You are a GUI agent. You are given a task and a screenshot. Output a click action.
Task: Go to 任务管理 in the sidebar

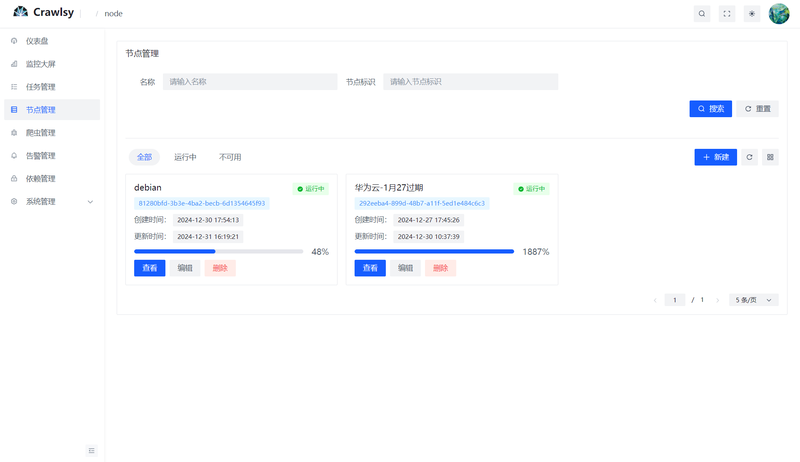point(40,87)
